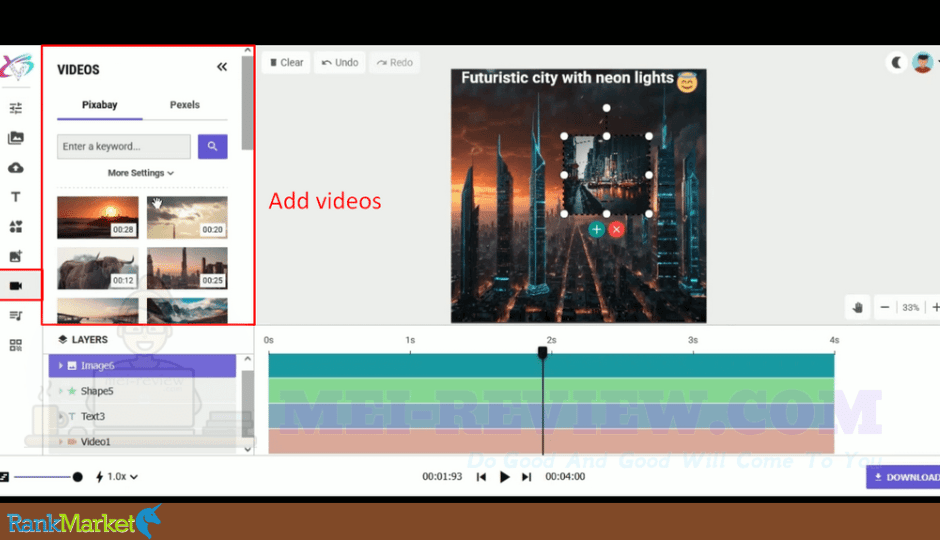Screen dimensions: 940x540
Task: Switch to the Pixabay tab
Action: 100,105
